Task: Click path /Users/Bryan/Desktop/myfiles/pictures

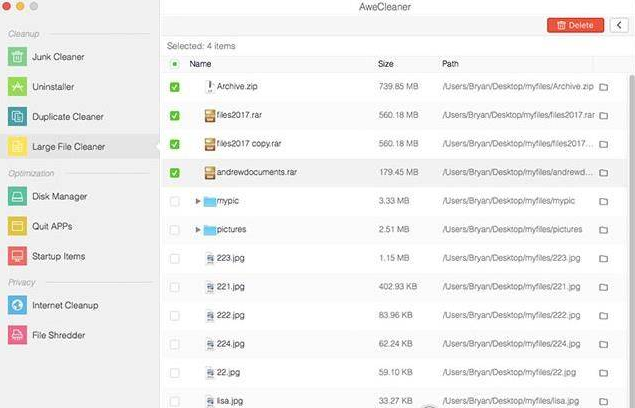Action: coord(512,229)
